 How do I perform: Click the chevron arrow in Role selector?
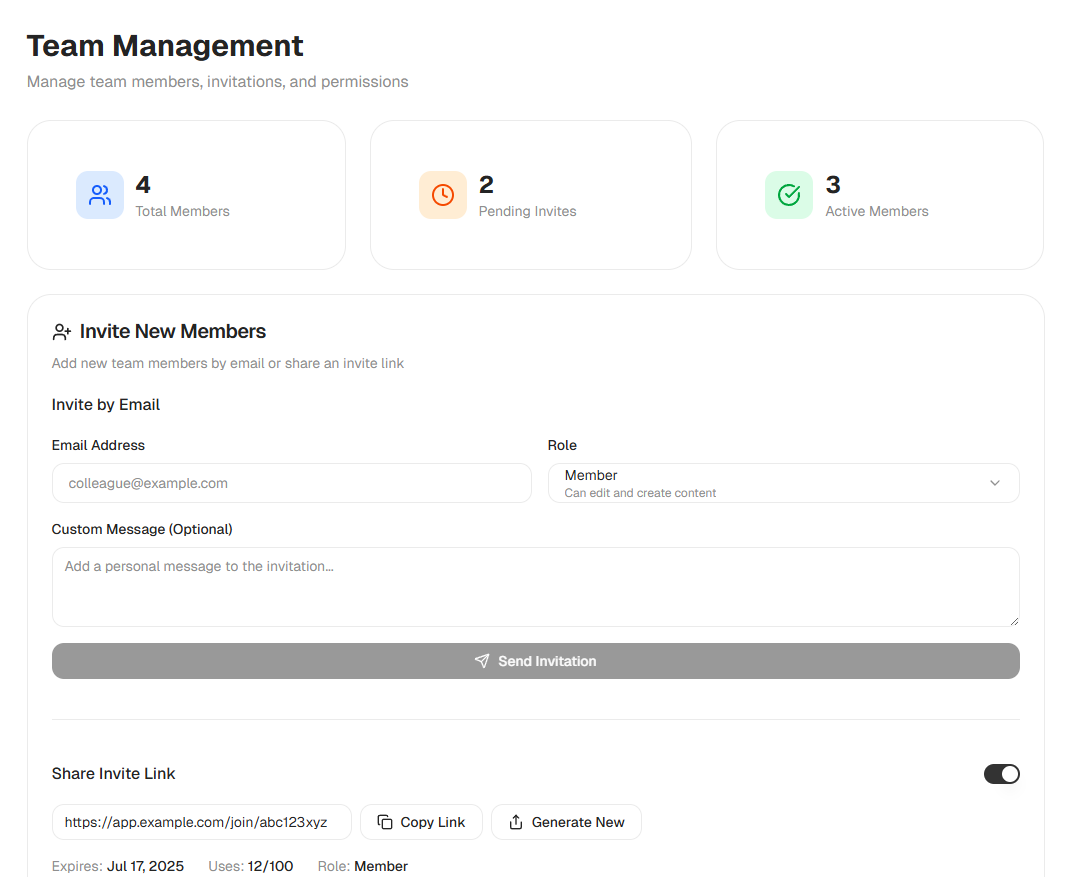coord(995,483)
